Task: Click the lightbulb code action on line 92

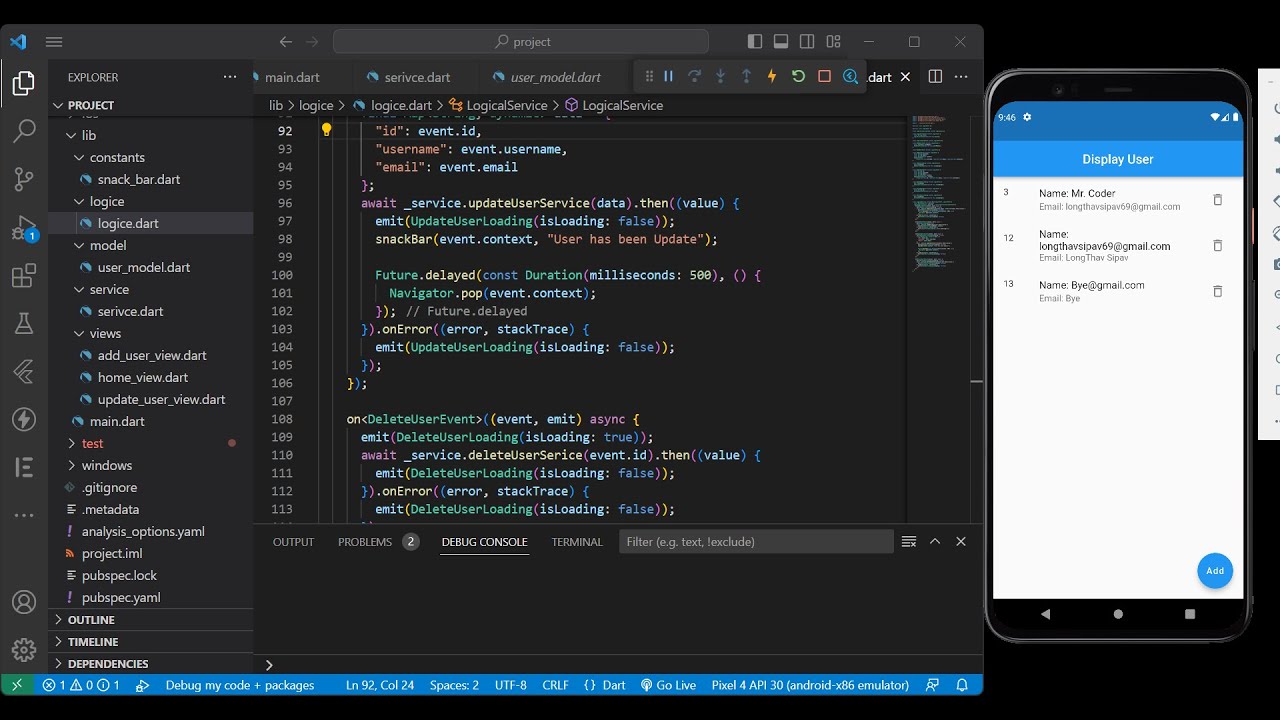Action: tap(326, 129)
